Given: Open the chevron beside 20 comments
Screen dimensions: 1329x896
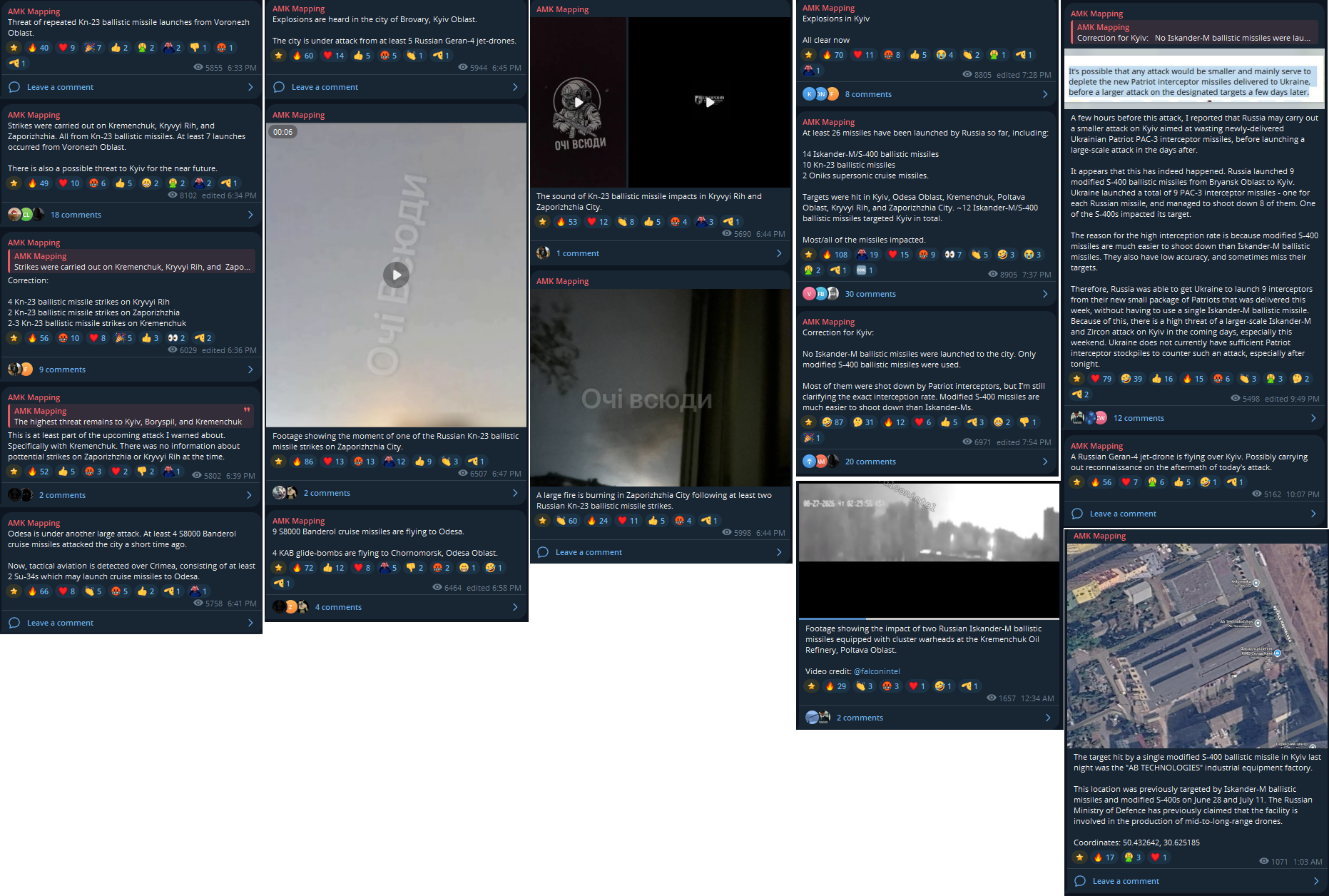Looking at the screenshot, I should click(1045, 462).
